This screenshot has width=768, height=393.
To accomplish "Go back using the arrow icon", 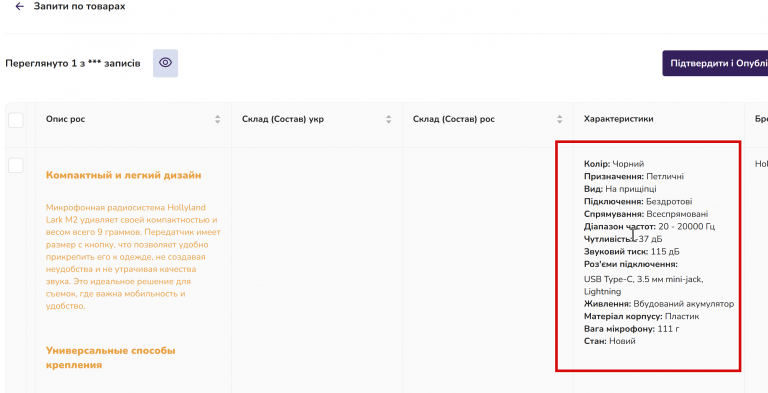I will 20,6.
